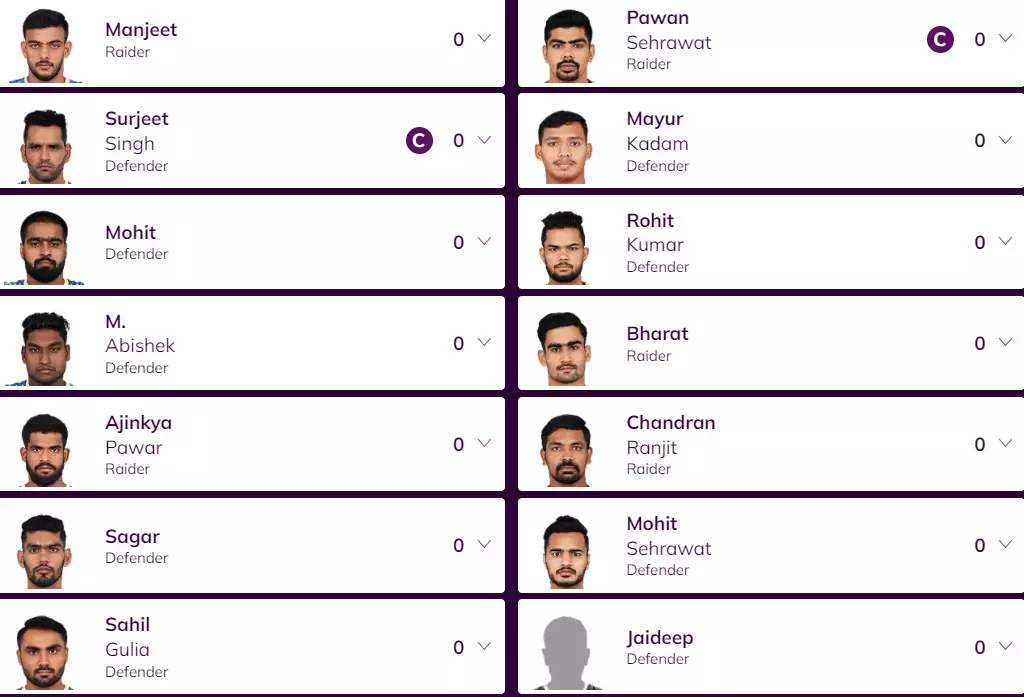1024x697 pixels.
Task: Expand Bharat's raider stats arrow
Action: click(x=1006, y=343)
